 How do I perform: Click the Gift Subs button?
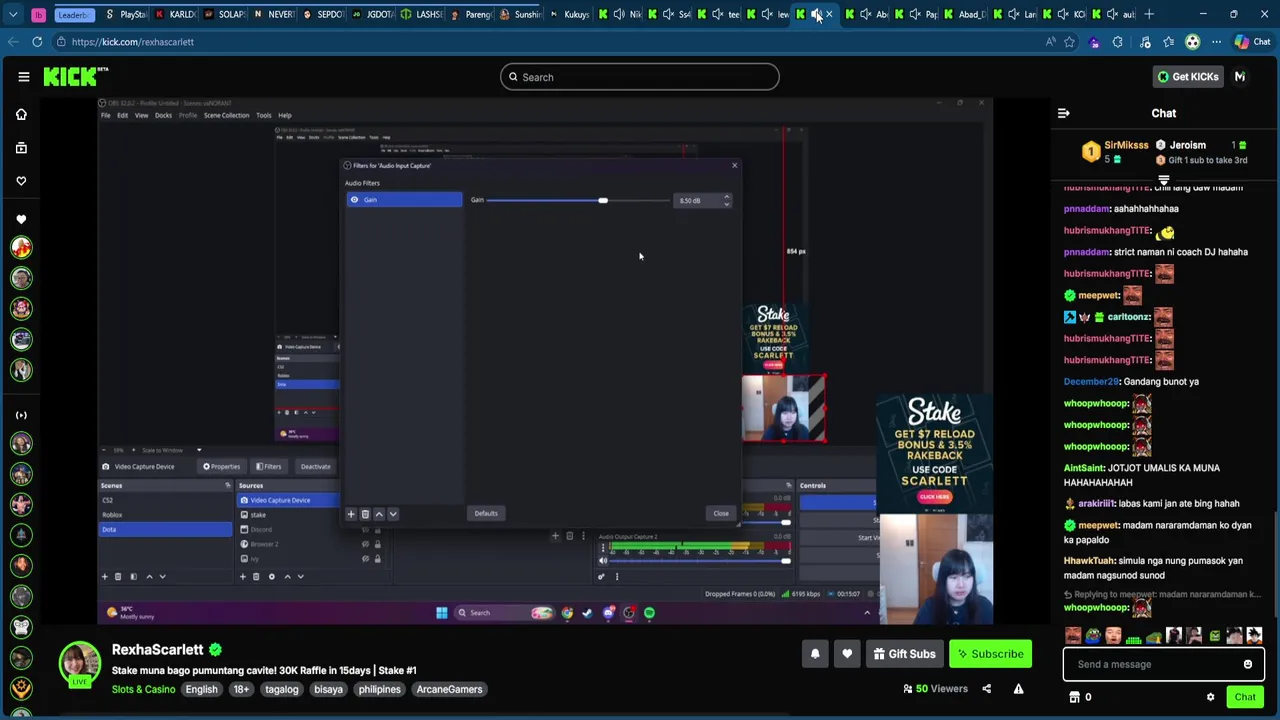pyautogui.click(x=903, y=654)
